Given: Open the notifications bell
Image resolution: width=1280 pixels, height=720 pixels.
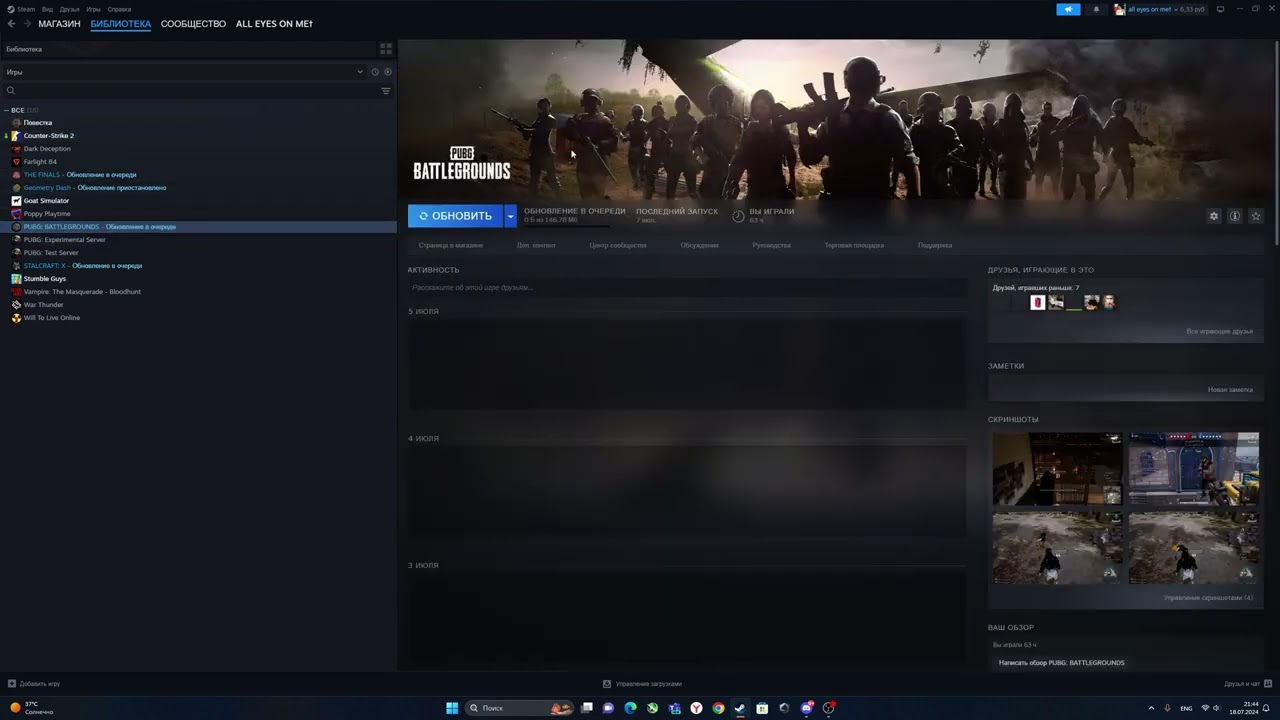Looking at the screenshot, I should pyautogui.click(x=1096, y=9).
